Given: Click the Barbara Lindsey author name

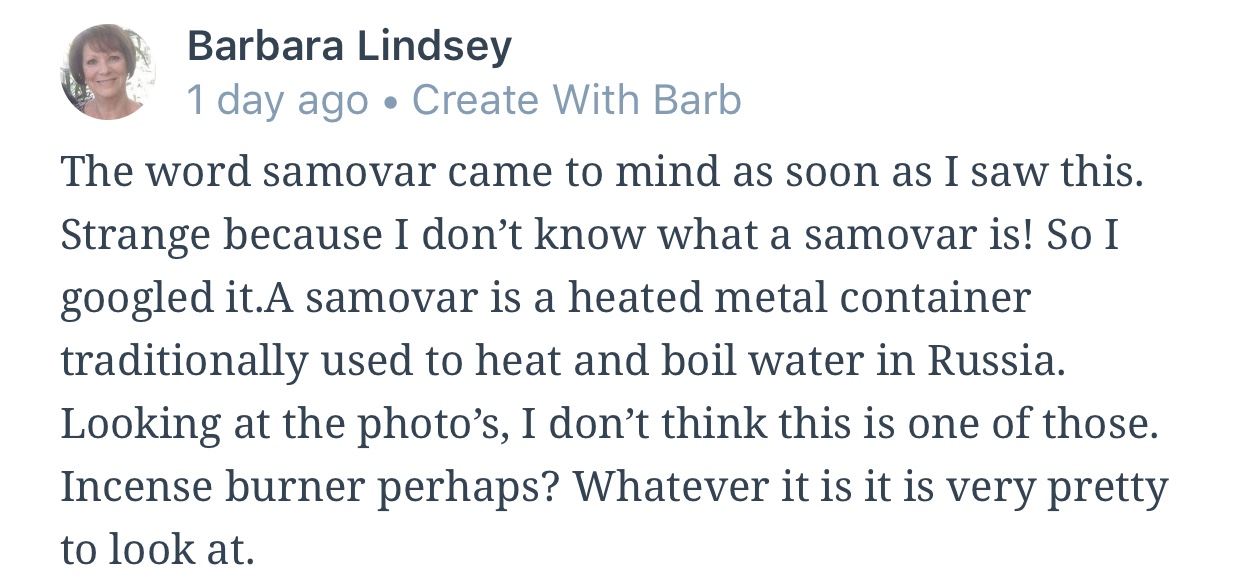Looking at the screenshot, I should pyautogui.click(x=349, y=46).
